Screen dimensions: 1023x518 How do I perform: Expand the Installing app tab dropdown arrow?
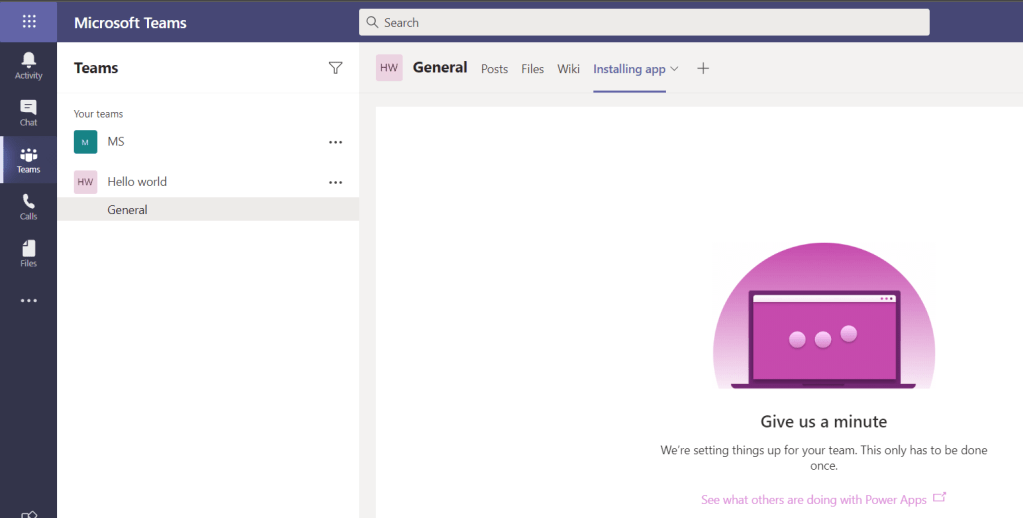coord(674,69)
